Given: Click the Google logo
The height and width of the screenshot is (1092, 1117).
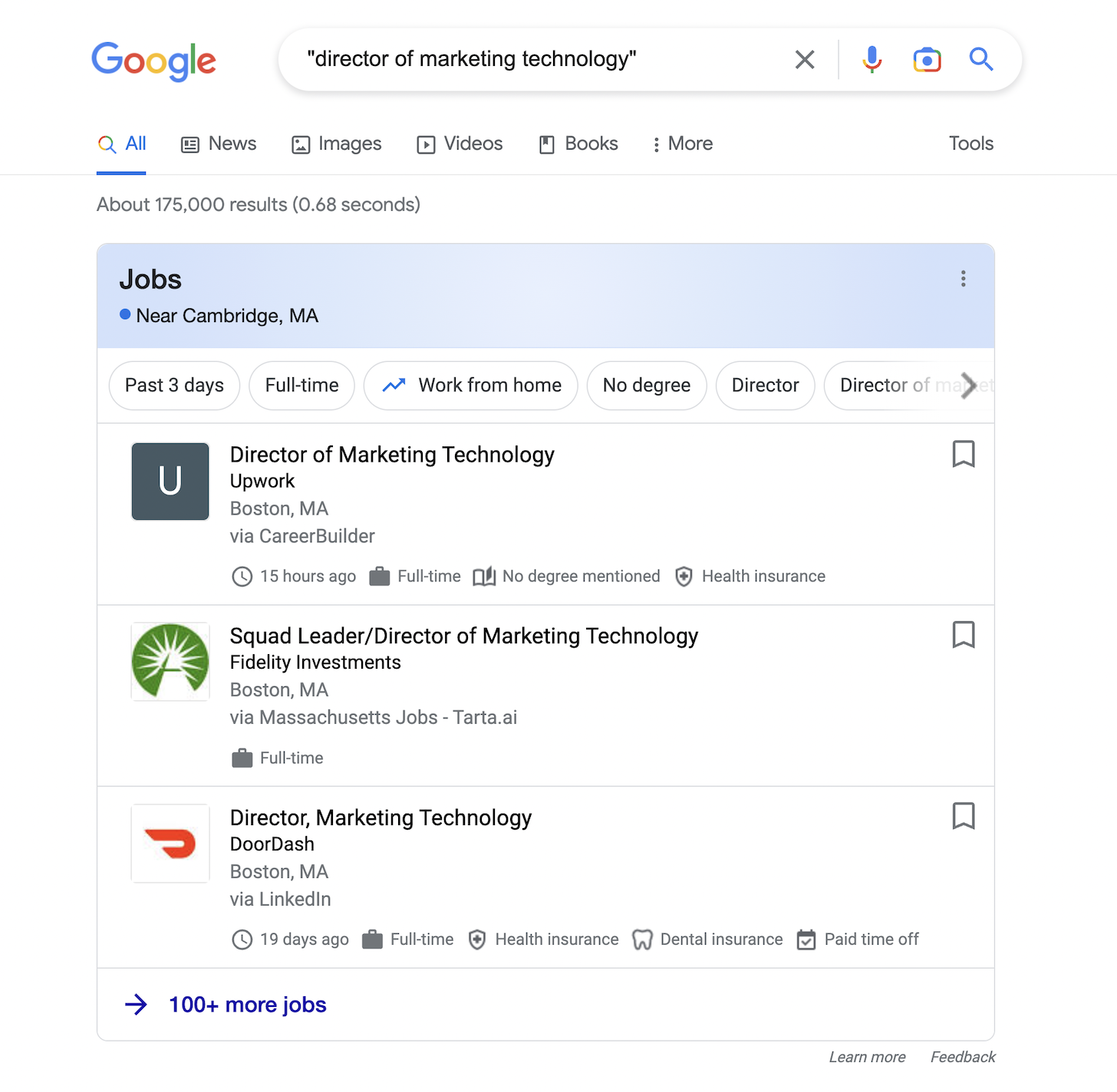Looking at the screenshot, I should coord(154,61).
